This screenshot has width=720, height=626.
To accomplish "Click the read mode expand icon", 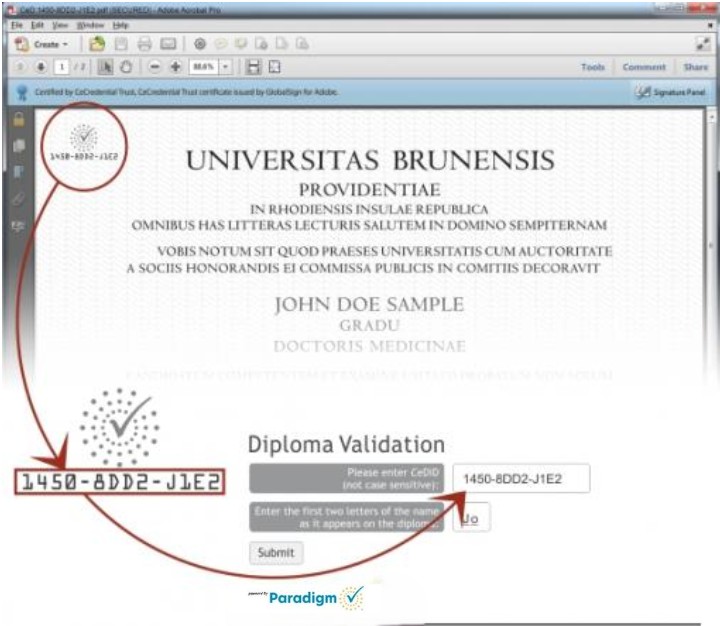I will (x=703, y=44).
